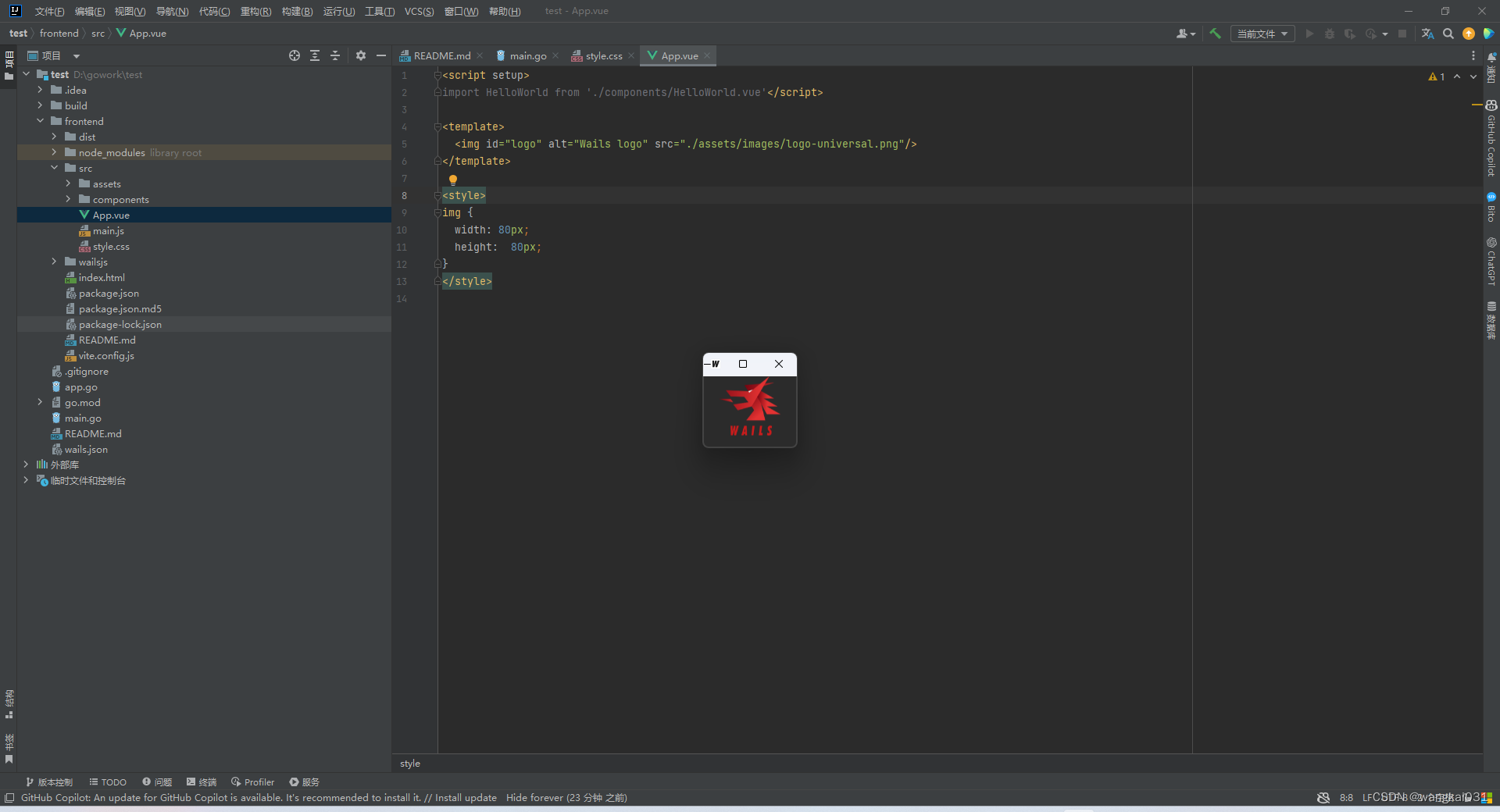
Task: Click Select Opened File target icon in project panel
Action: (295, 55)
